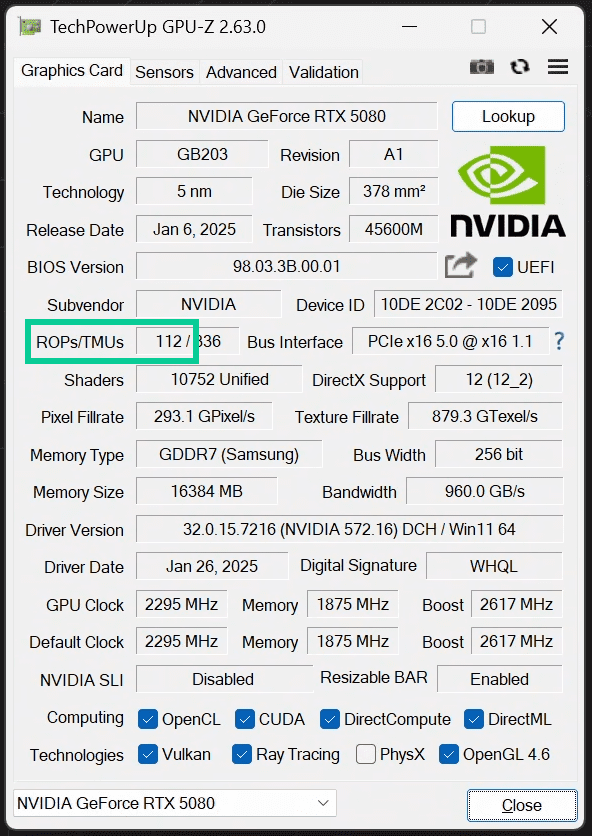The image size is (592, 836).
Task: Click the NVIDIA logo
Action: click(x=507, y=192)
